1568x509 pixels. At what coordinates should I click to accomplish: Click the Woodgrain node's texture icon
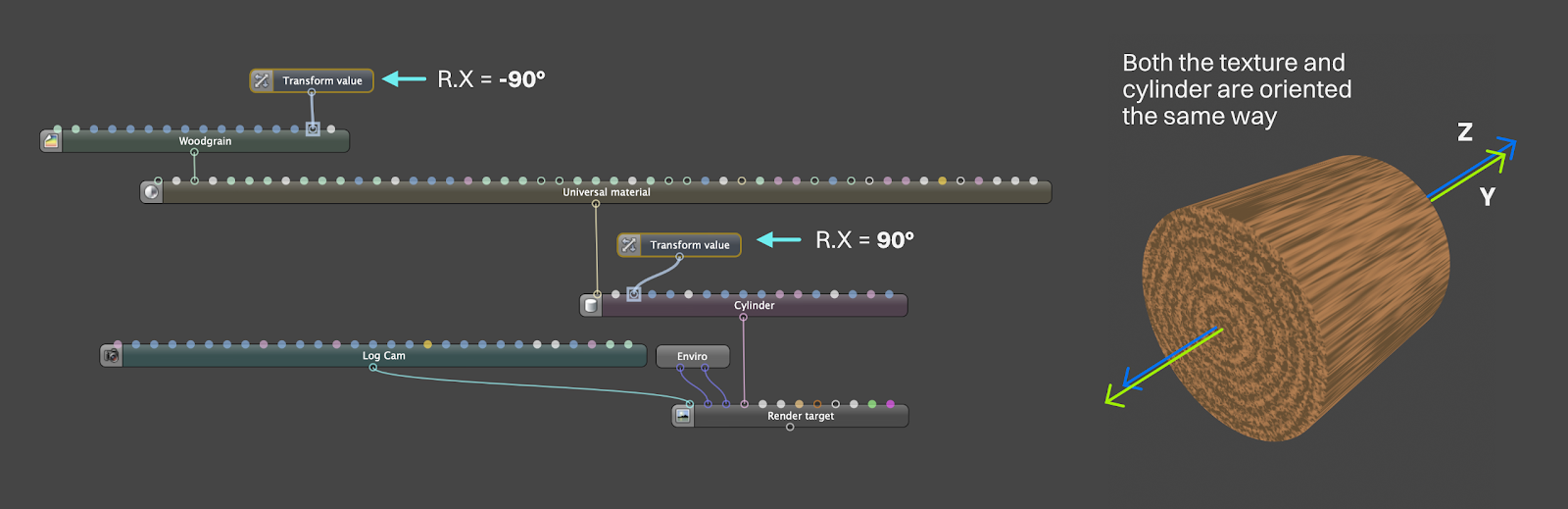tap(51, 141)
